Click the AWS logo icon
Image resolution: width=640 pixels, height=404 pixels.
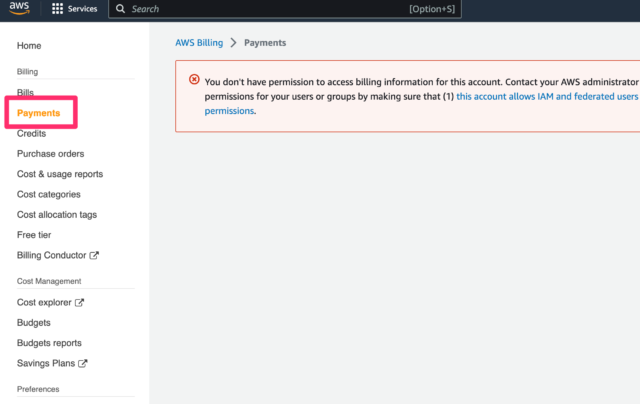tap(19, 8)
